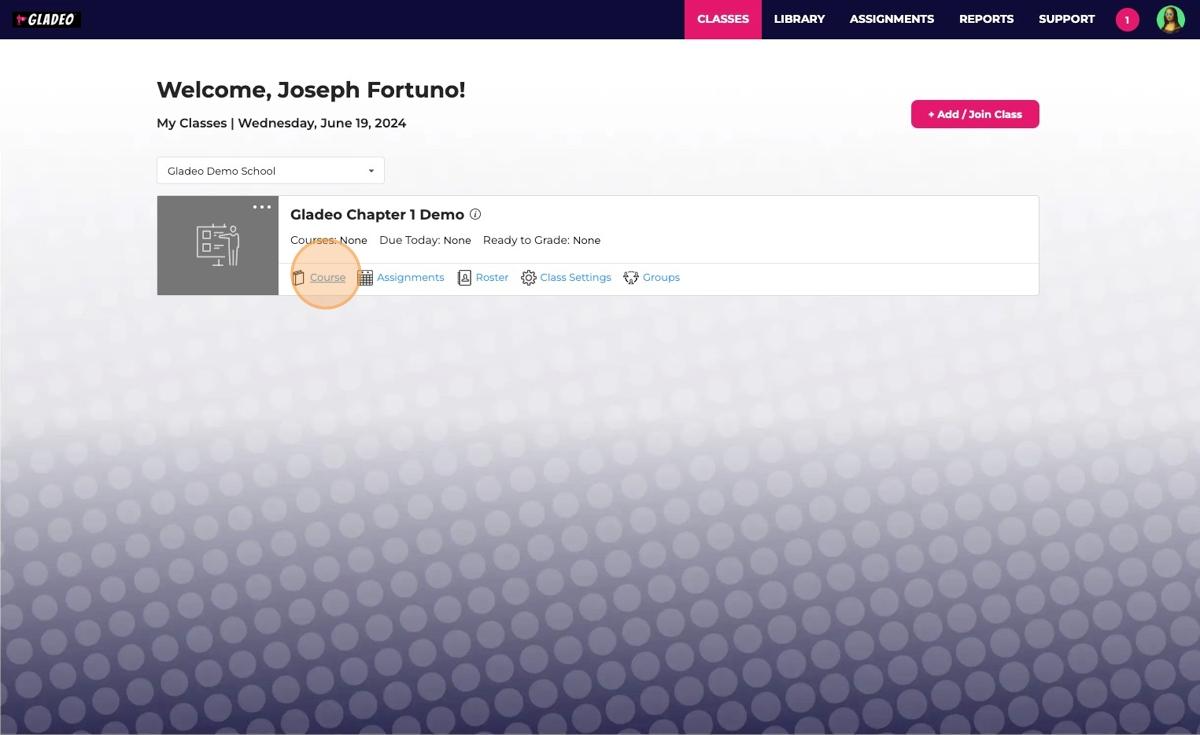Image resolution: width=1200 pixels, height=735 pixels.
Task: Open the Groups link
Action: click(661, 277)
